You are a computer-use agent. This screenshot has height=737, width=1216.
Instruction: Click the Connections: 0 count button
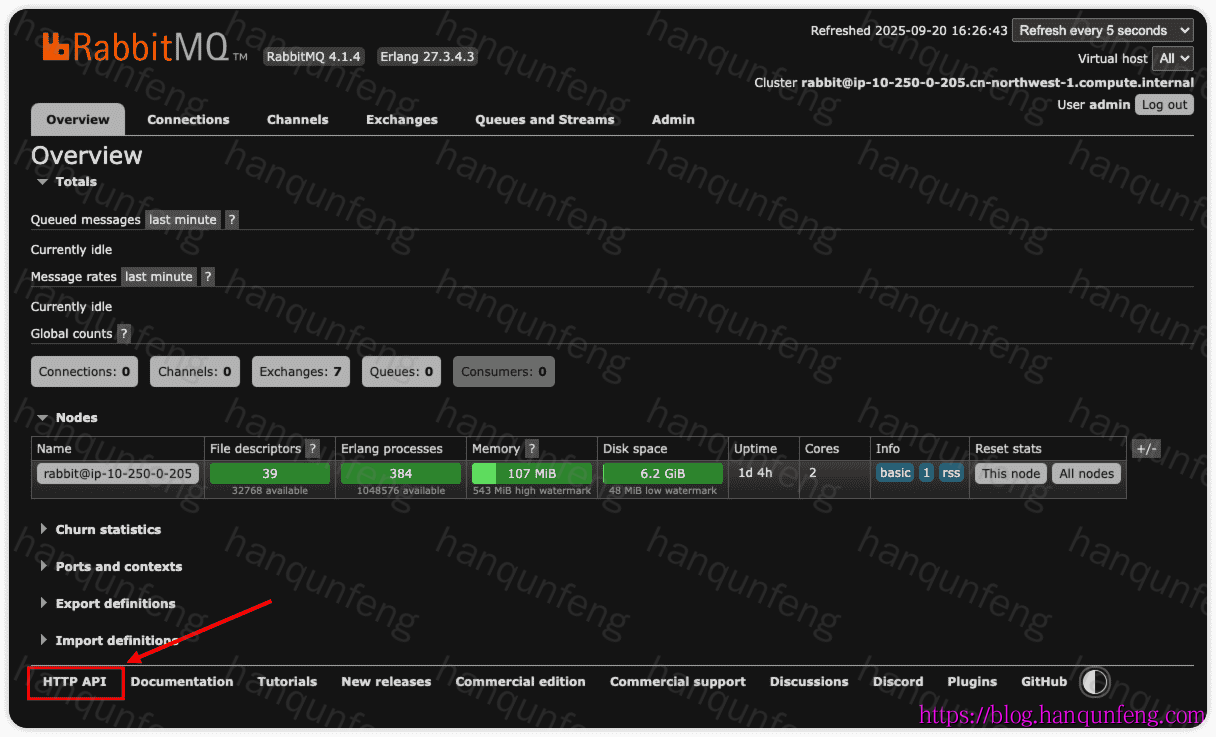point(84,372)
